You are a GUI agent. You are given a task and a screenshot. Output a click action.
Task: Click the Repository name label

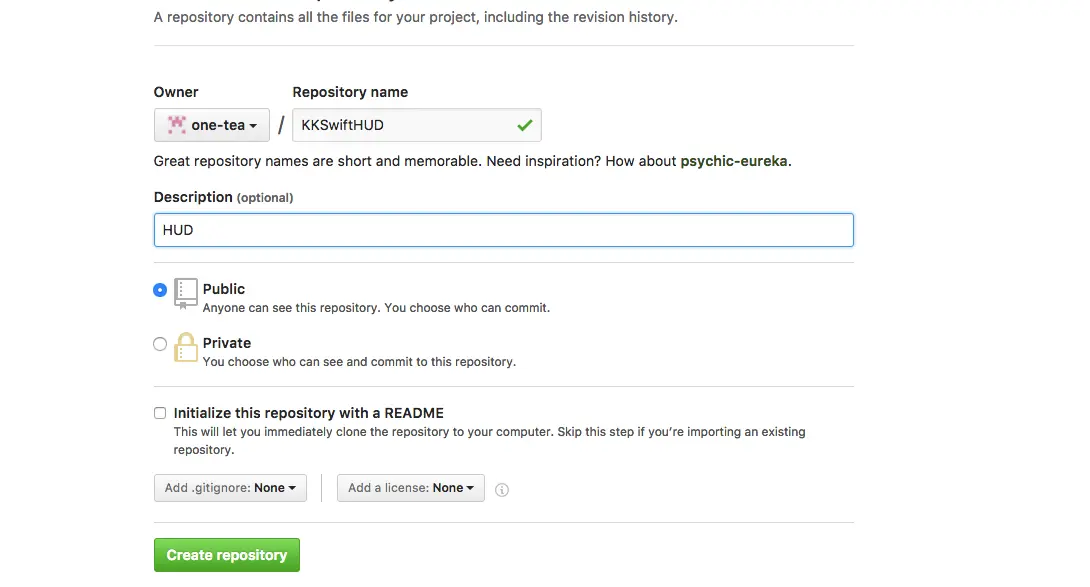(x=350, y=93)
